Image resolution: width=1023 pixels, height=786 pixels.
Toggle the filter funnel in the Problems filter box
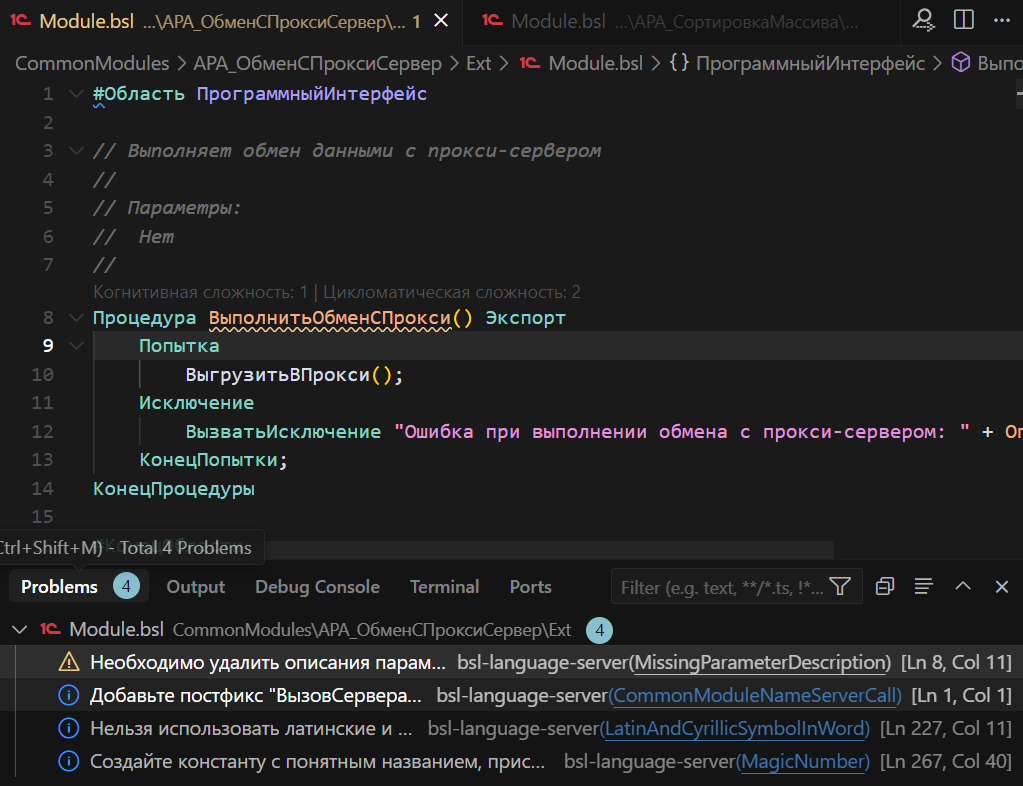842,587
